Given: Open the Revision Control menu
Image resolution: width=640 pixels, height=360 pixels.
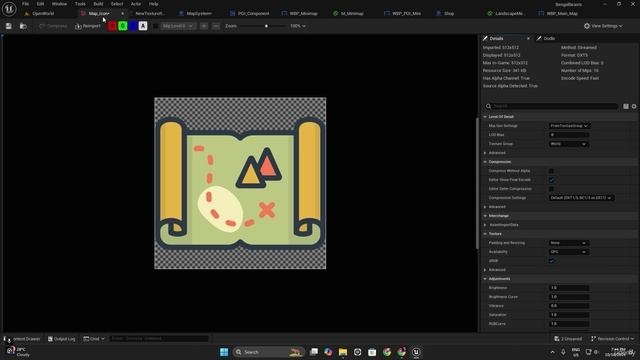Looking at the screenshot, I should pos(613,338).
